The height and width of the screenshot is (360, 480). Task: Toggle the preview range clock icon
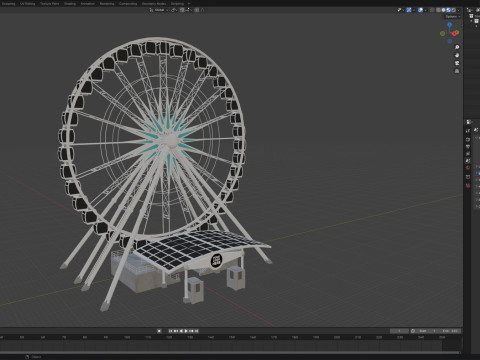click(413, 331)
